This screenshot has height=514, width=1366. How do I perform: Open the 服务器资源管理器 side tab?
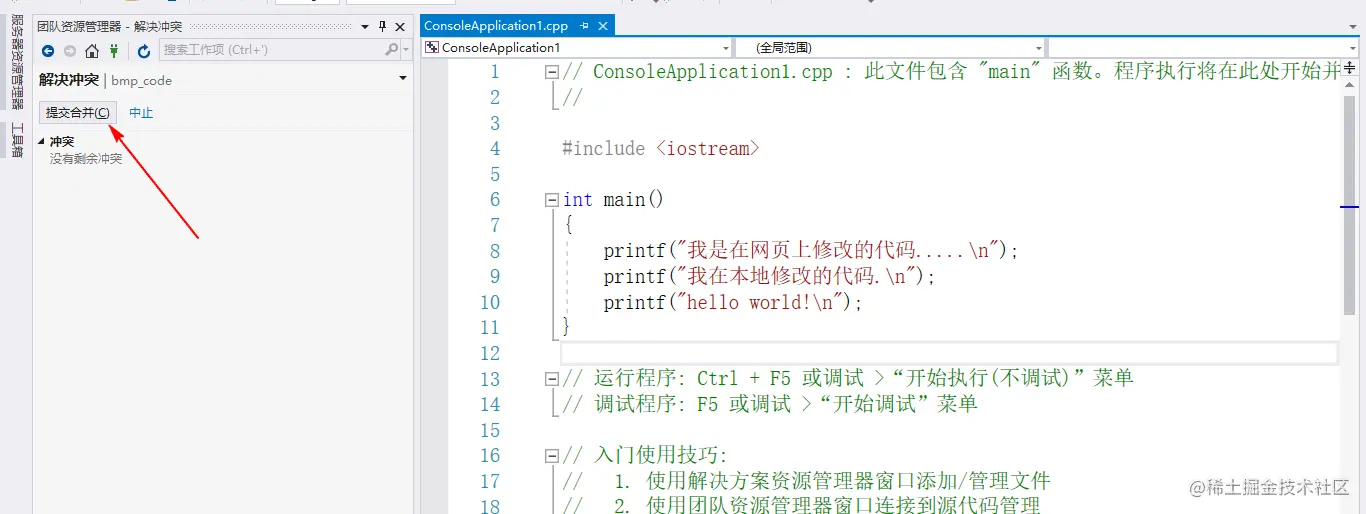pos(17,62)
